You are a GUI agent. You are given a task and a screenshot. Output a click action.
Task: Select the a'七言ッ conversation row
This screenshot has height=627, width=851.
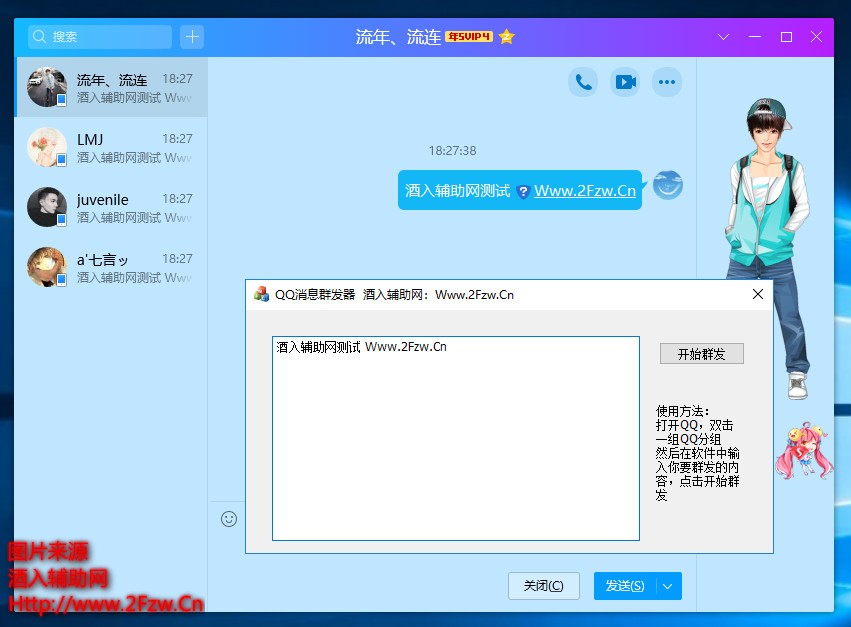click(x=111, y=267)
